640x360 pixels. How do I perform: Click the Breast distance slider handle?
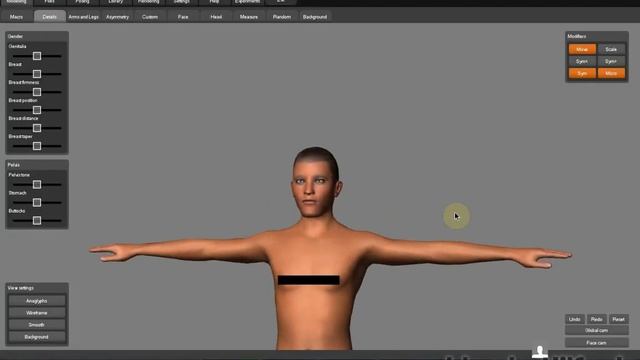[x=37, y=128]
